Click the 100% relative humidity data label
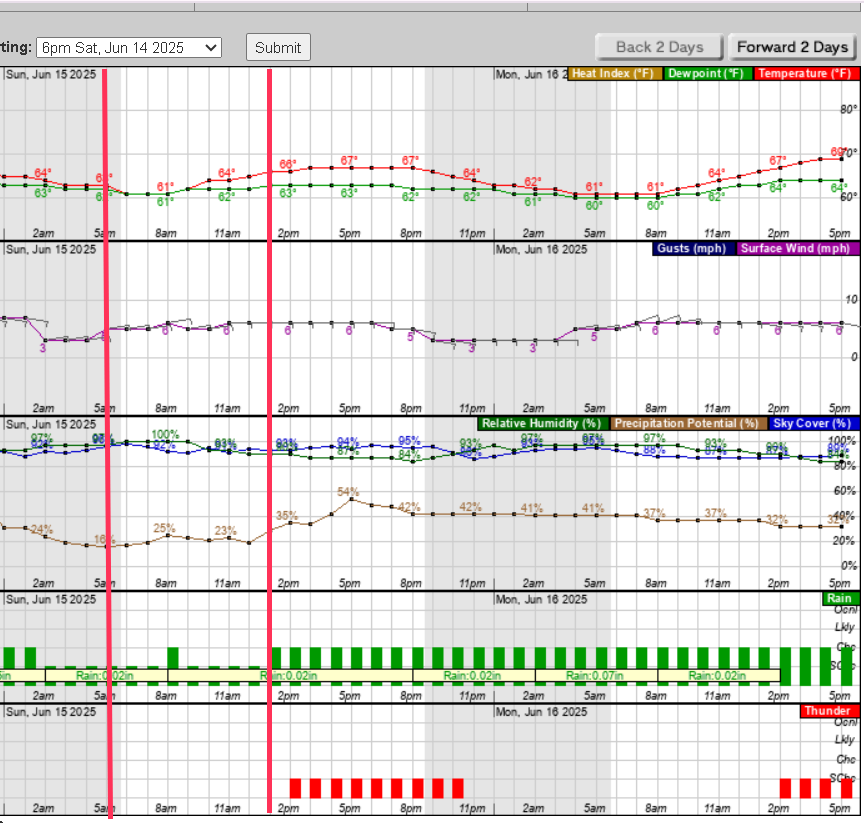The height and width of the screenshot is (823, 864). pyautogui.click(x=166, y=435)
